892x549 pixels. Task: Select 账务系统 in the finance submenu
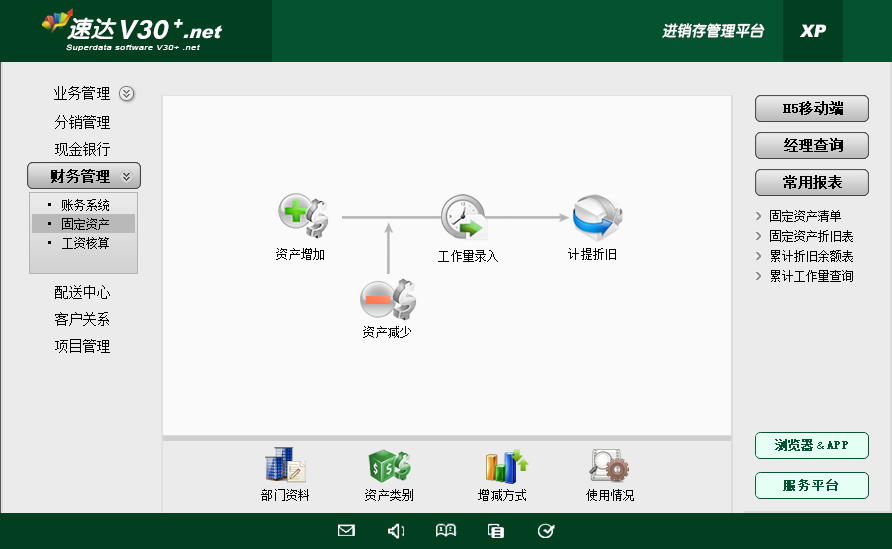(85, 205)
